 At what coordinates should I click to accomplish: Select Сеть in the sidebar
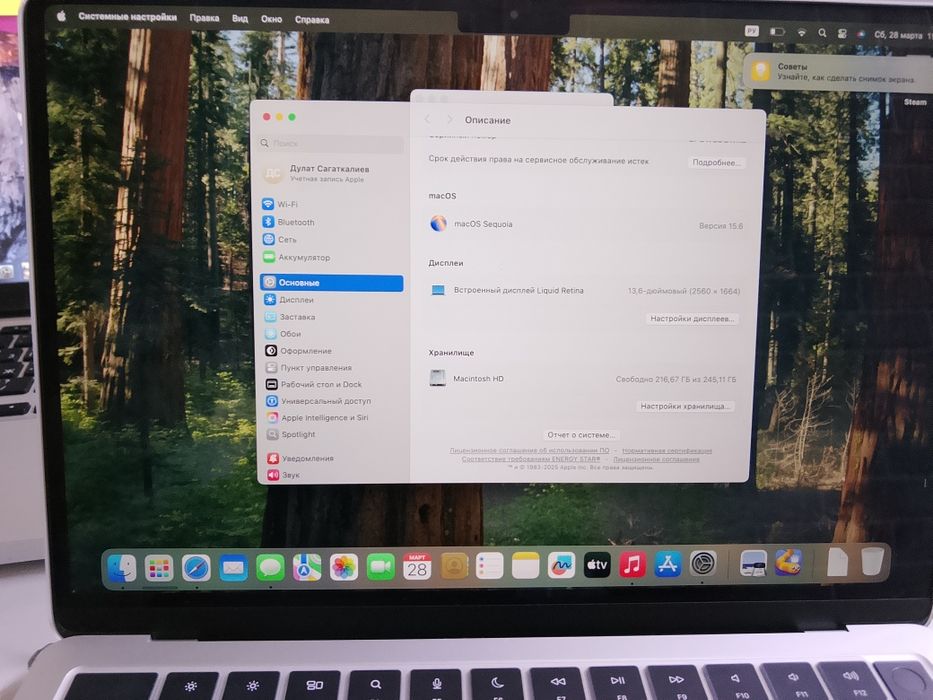tap(279, 239)
